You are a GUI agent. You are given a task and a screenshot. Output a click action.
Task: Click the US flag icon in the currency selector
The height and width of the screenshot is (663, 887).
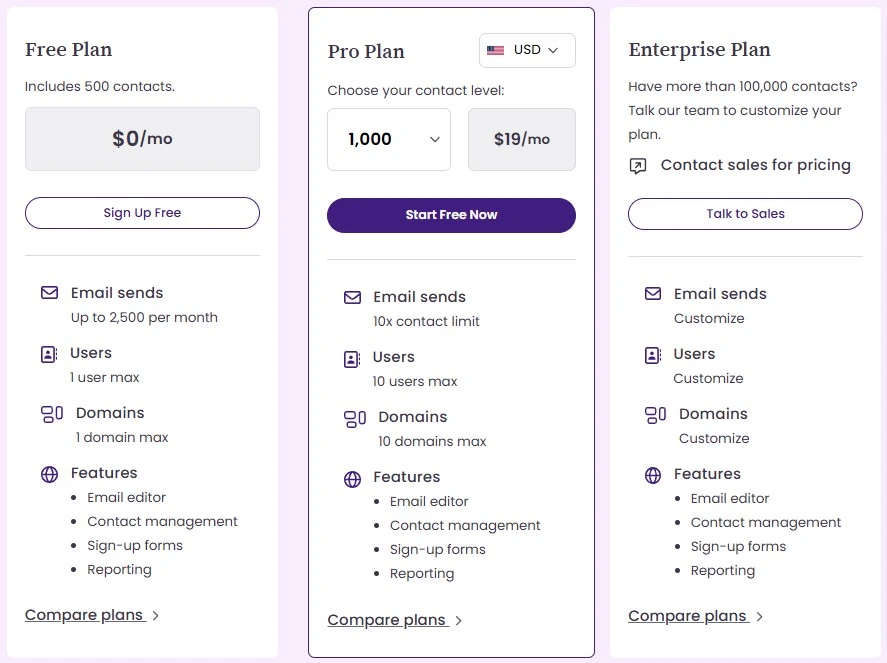[496, 50]
